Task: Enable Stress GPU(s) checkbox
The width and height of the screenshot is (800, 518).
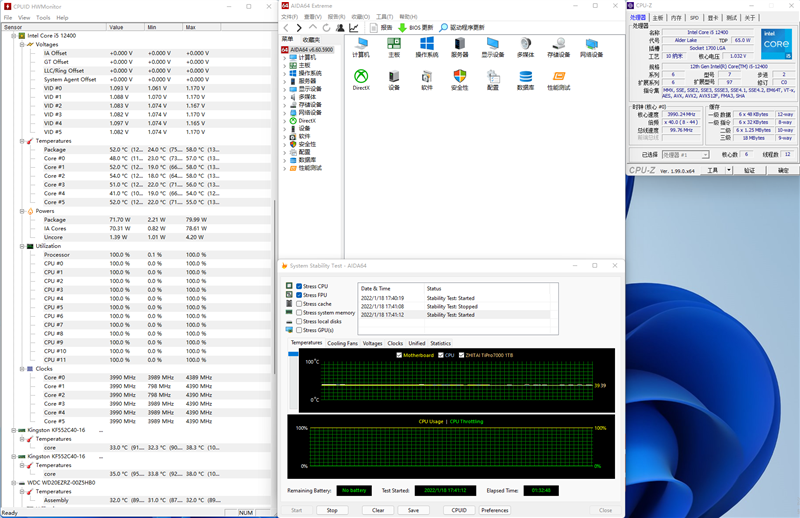Action: (299, 330)
